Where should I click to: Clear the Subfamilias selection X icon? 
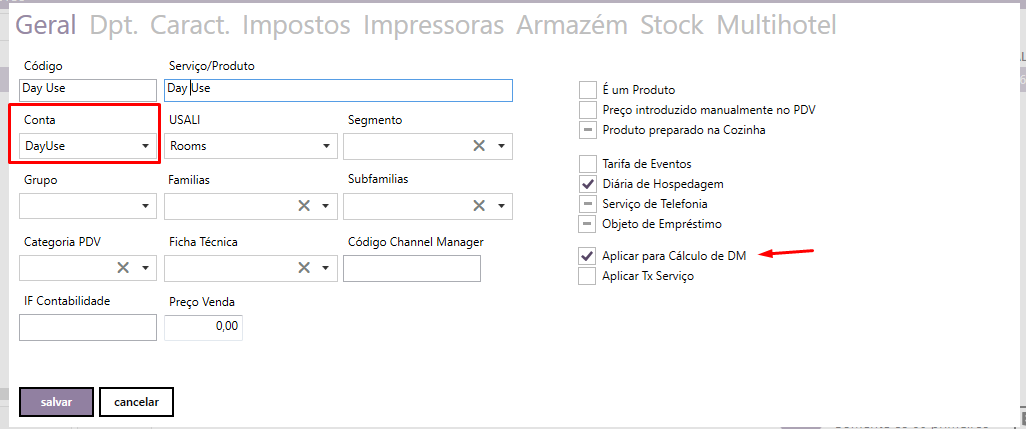point(479,206)
